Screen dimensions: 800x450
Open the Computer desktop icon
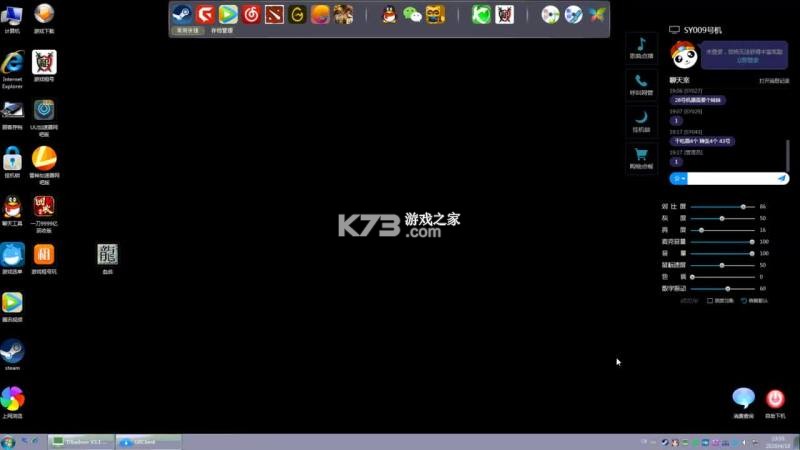click(x=12, y=18)
